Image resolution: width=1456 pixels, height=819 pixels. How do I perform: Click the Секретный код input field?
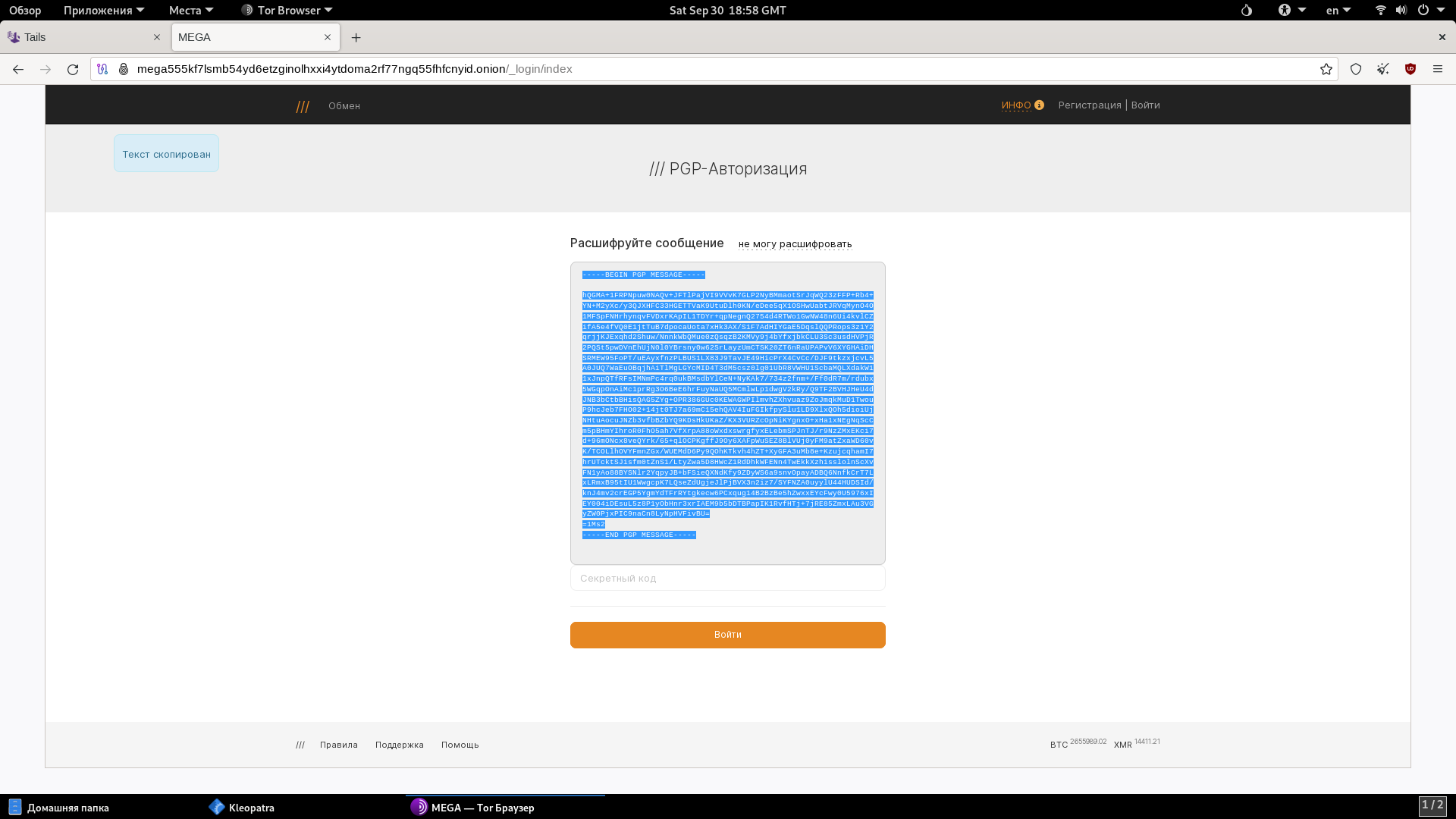pos(727,579)
